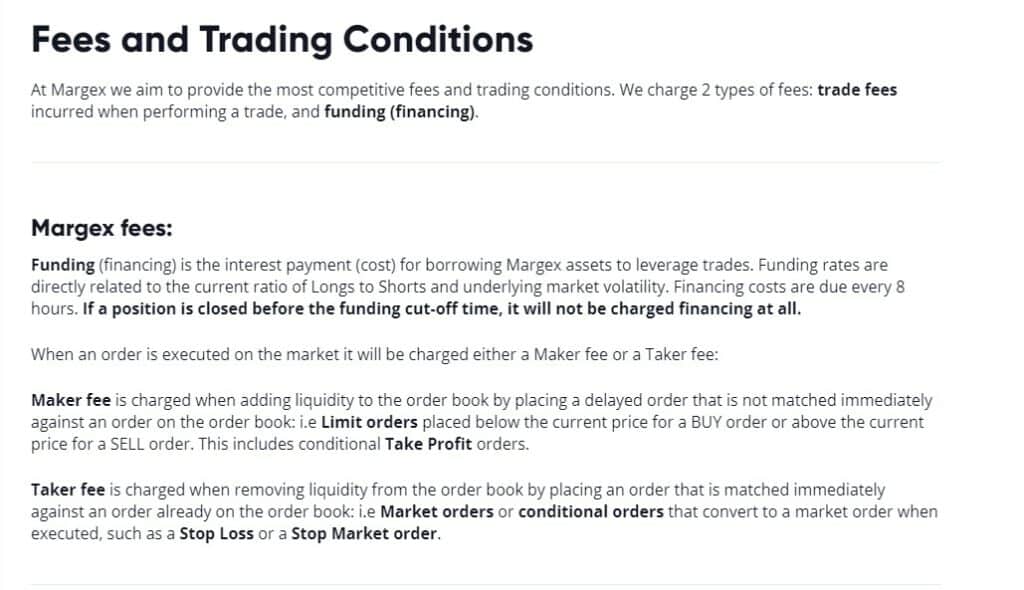The image size is (1024, 590).
Task: Click the Financing costs due every 8 sentence
Action: pyautogui.click(x=789, y=287)
